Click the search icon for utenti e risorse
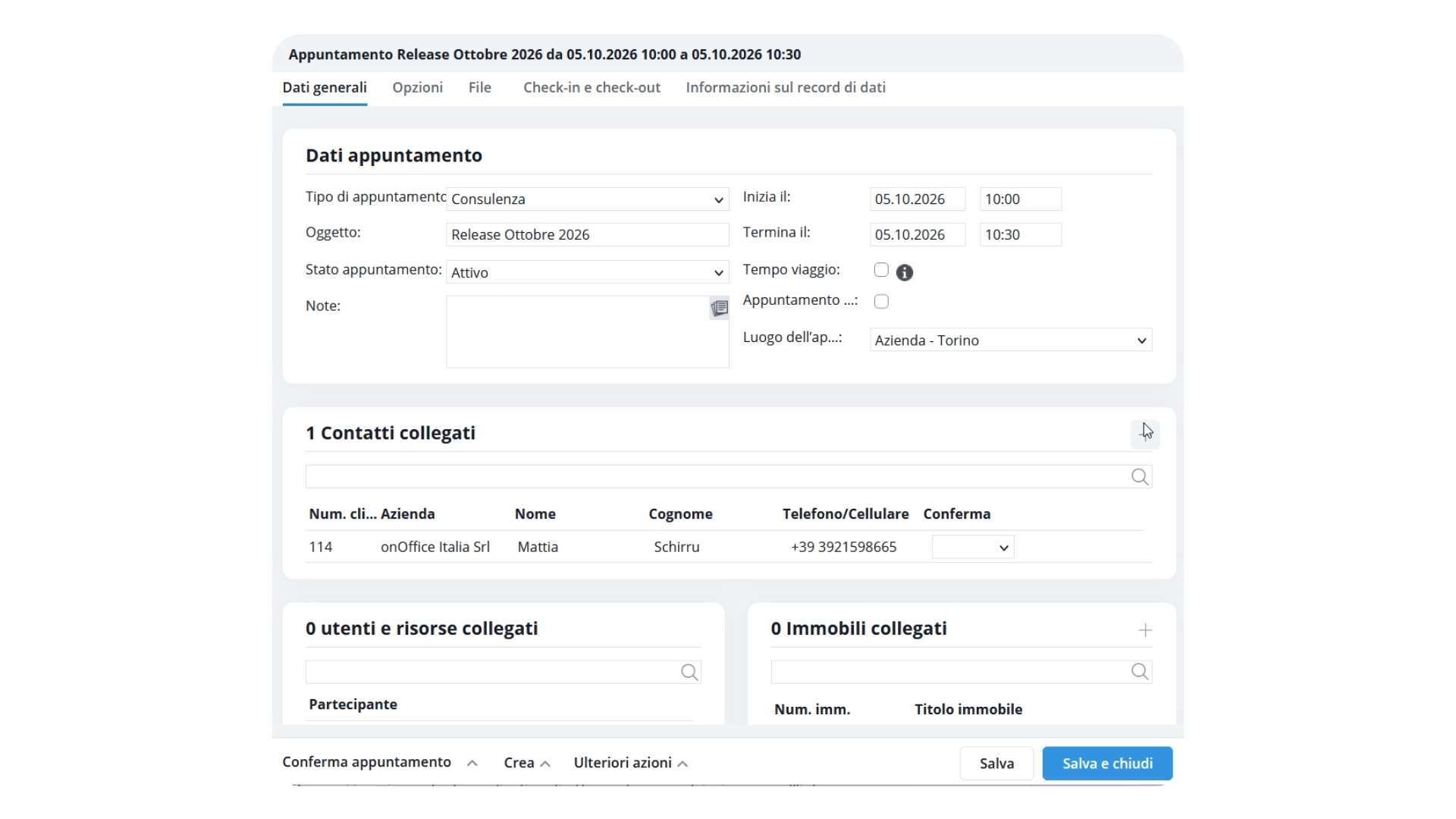This screenshot has width=1456, height=819. coord(689,672)
